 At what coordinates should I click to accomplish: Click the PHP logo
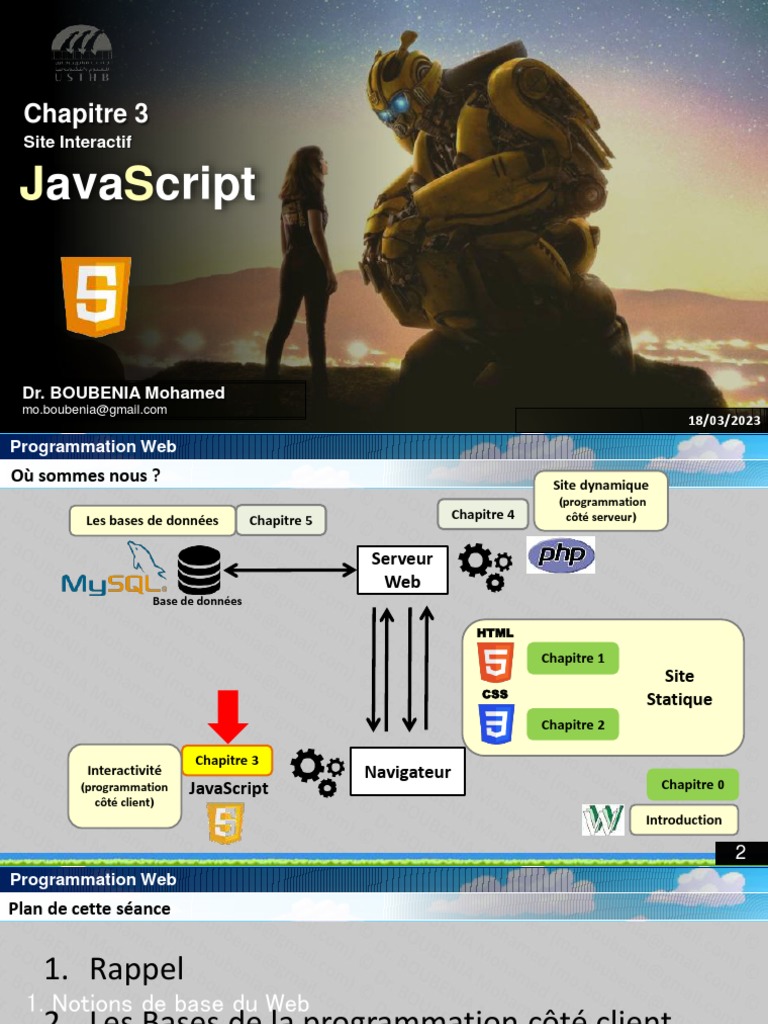[x=561, y=555]
